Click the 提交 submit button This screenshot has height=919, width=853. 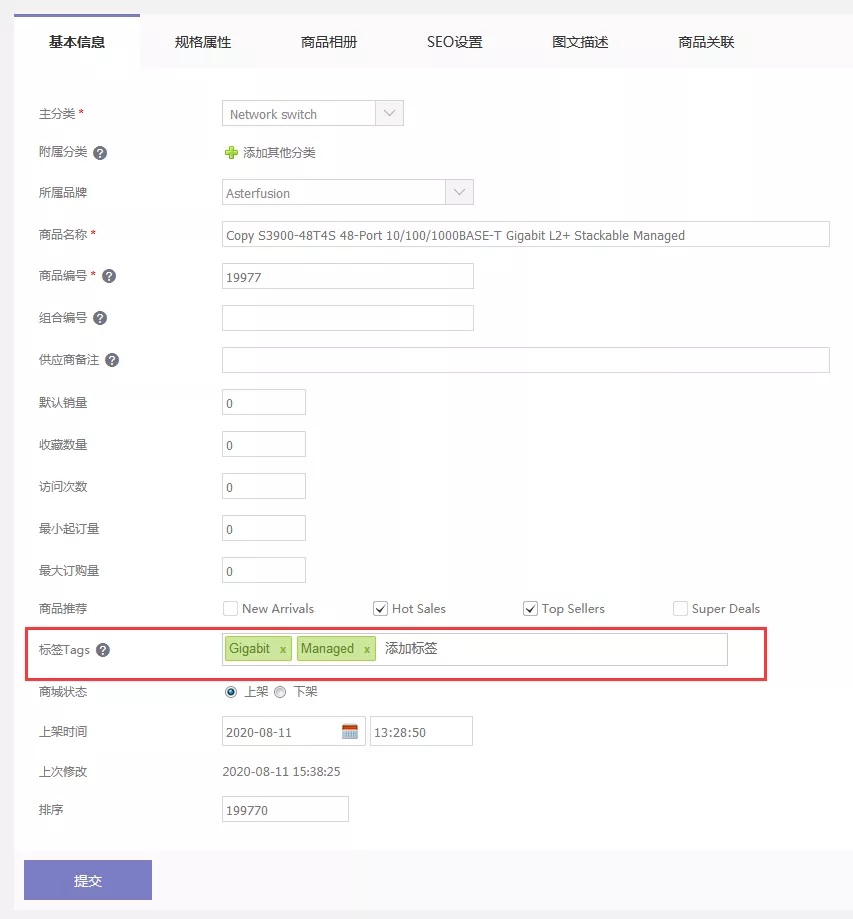click(87, 879)
